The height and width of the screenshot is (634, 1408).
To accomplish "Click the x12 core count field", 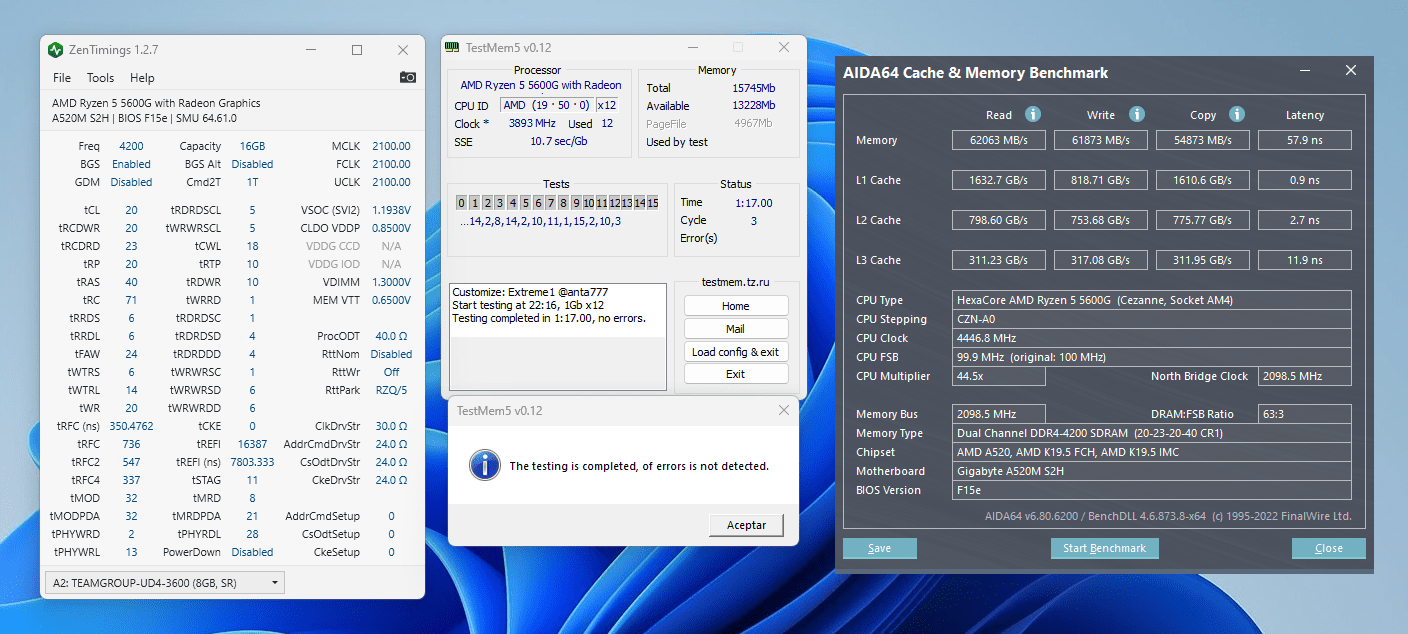I will pyautogui.click(x=607, y=105).
